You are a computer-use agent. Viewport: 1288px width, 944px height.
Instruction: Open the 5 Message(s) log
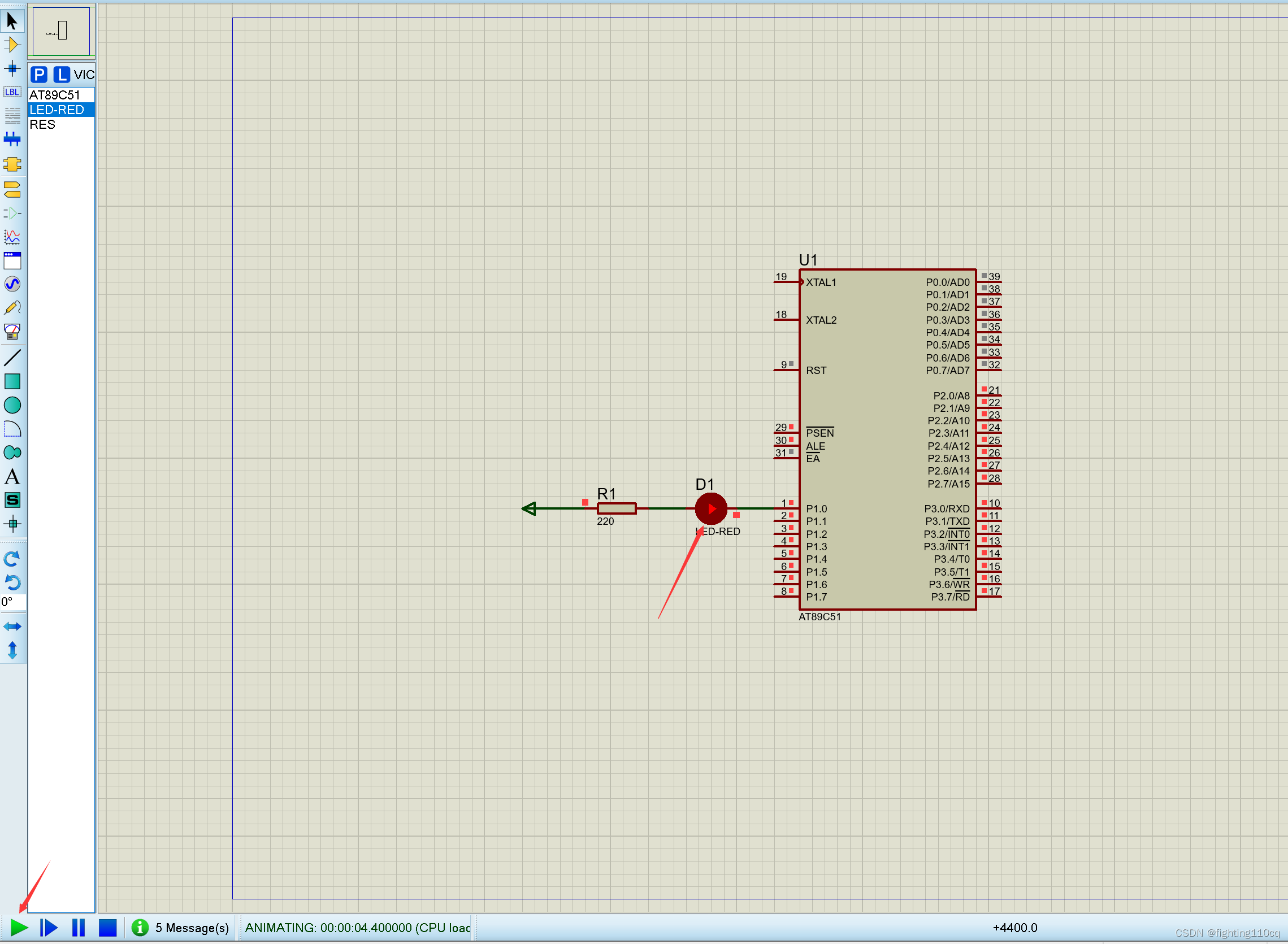pos(181,928)
